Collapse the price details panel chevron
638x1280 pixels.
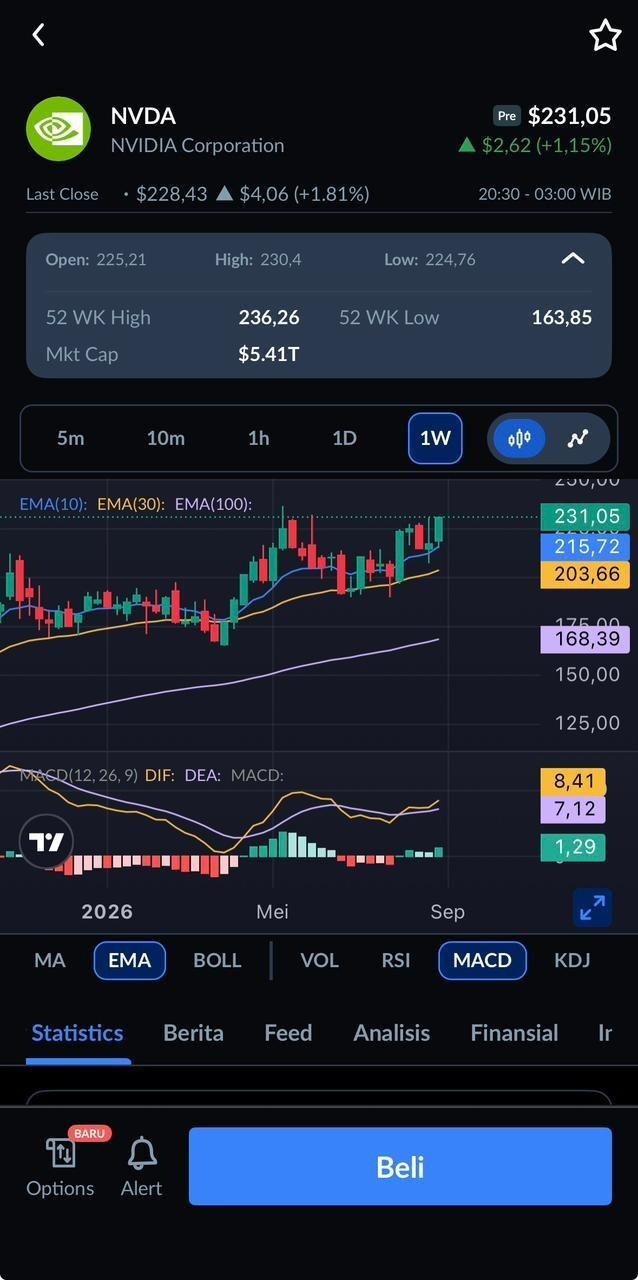pyautogui.click(x=573, y=259)
